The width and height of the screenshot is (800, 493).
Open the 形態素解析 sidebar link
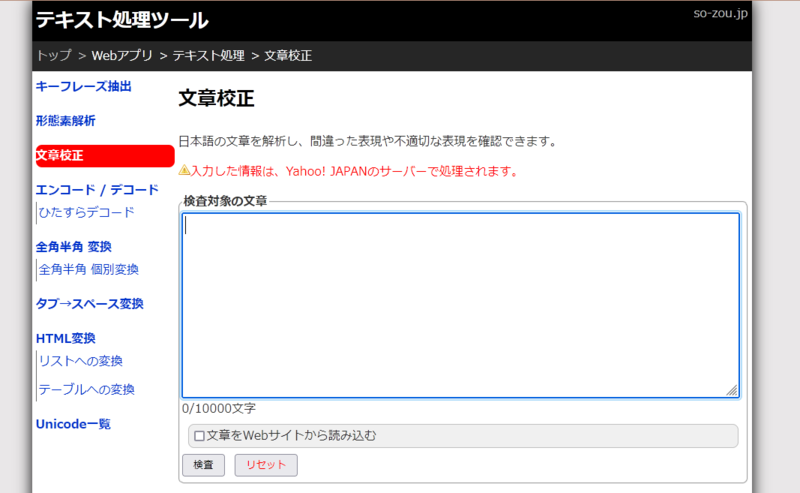point(65,121)
